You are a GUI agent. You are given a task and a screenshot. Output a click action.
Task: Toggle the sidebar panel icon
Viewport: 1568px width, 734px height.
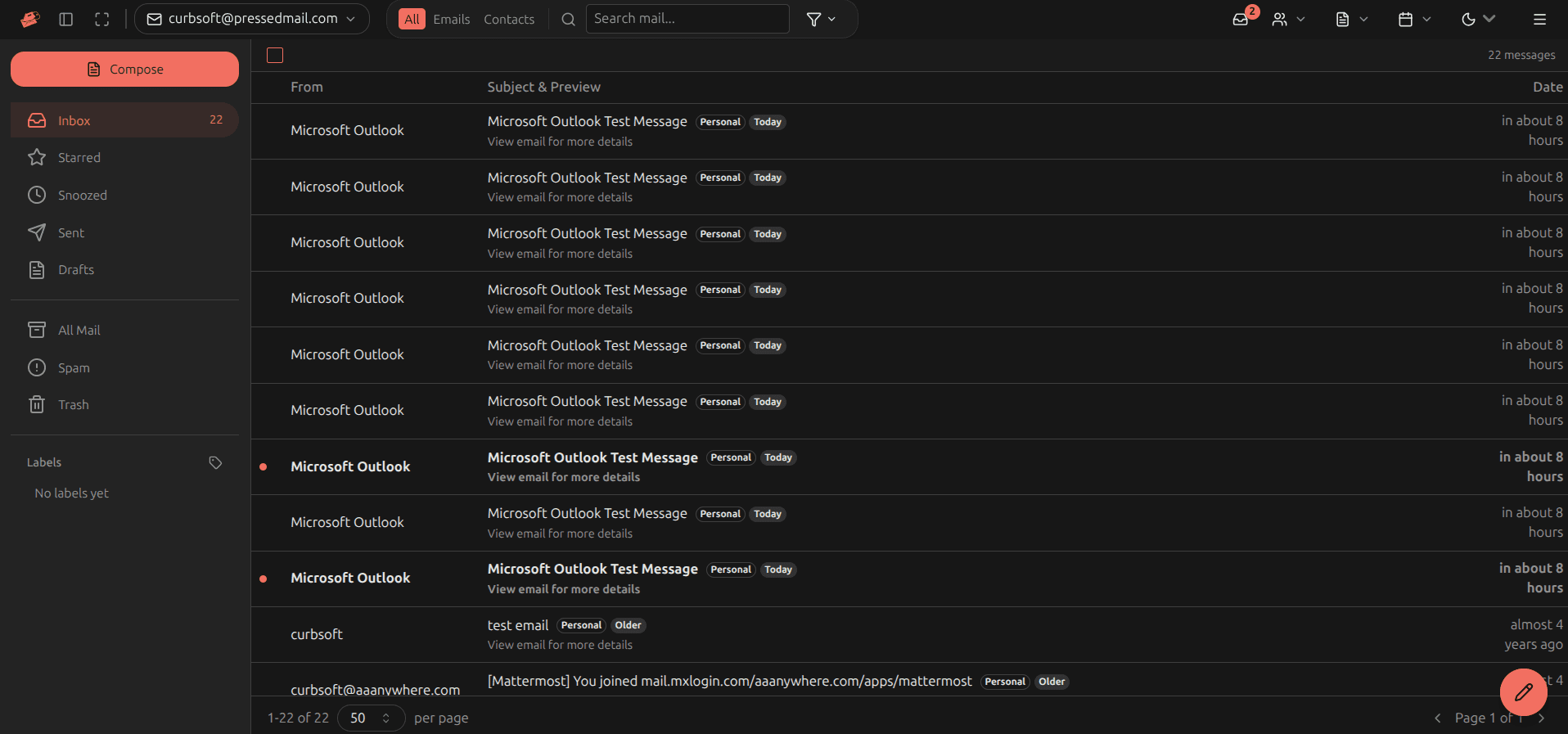pos(66,19)
